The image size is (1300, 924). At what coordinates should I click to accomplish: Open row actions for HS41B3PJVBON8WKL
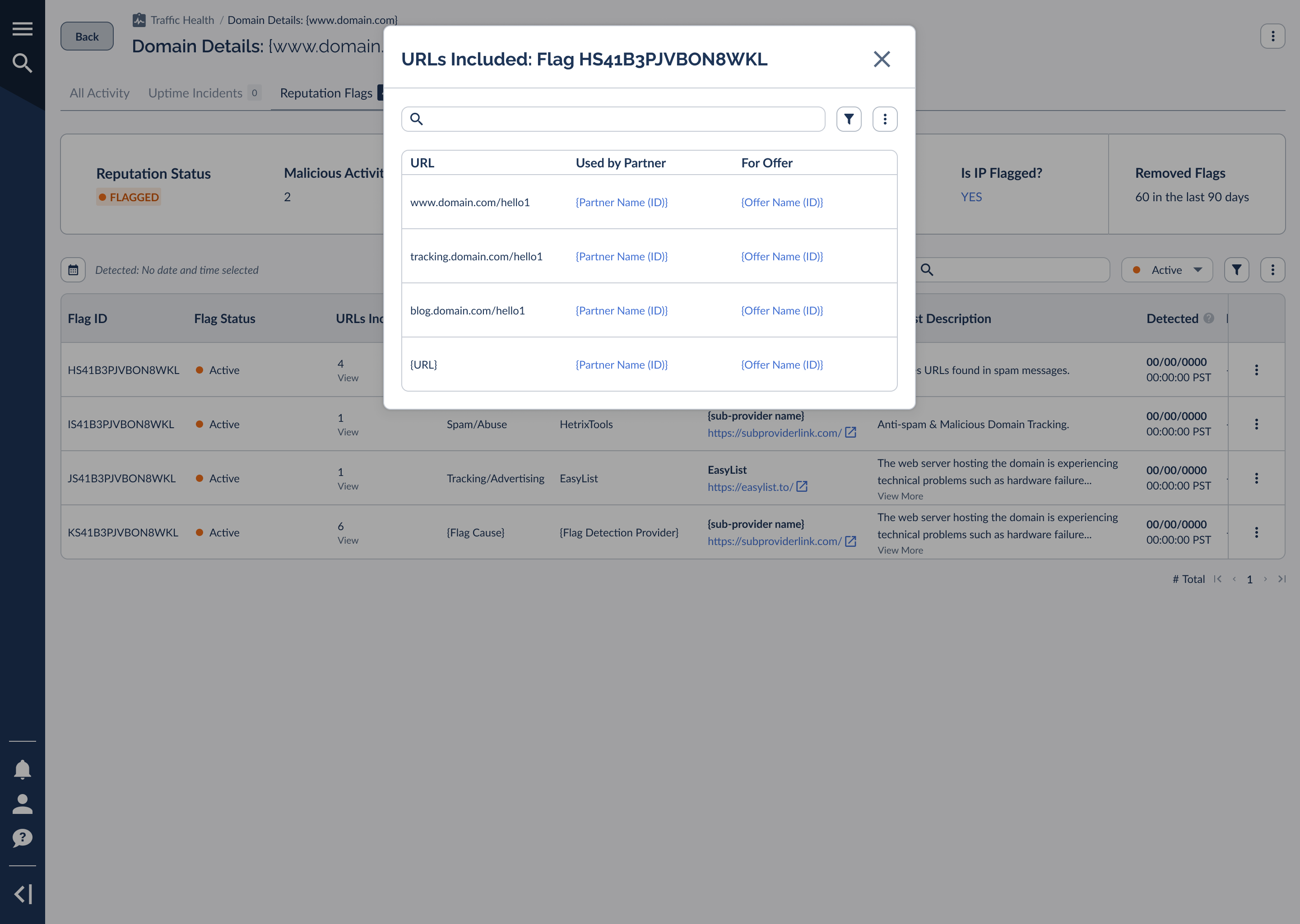tap(1256, 370)
